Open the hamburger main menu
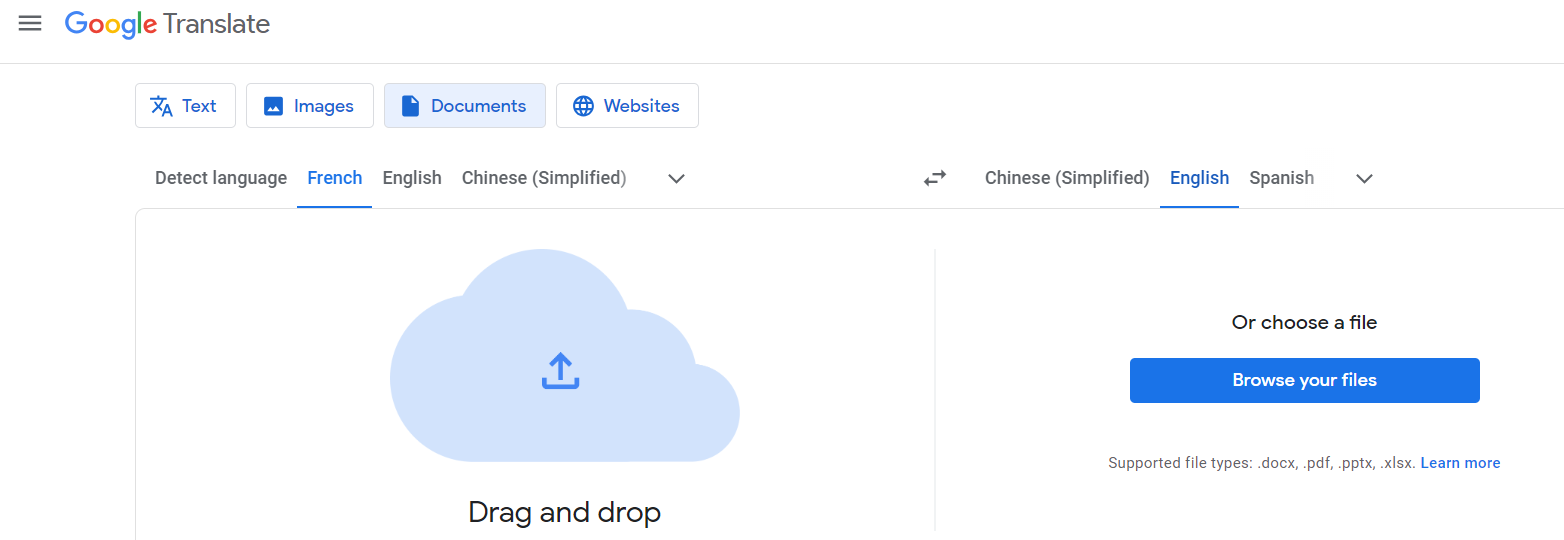The width and height of the screenshot is (1564, 540). pos(30,24)
